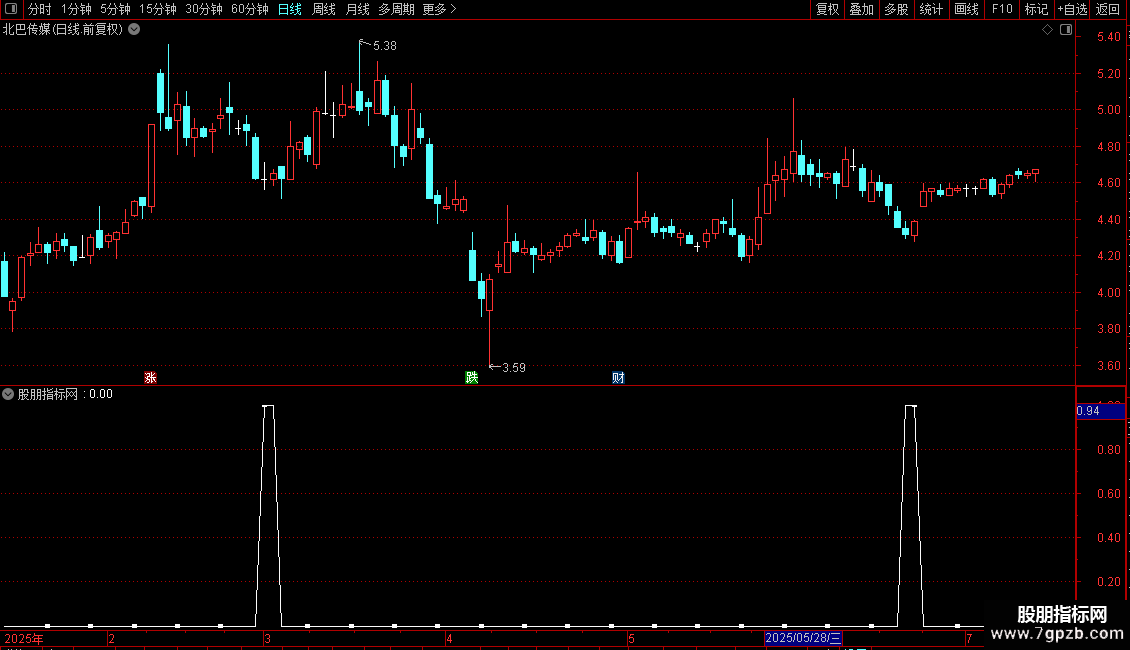This screenshot has width=1130, height=650.
Task: Click the 5.00 price axis label
Action: click(1109, 110)
